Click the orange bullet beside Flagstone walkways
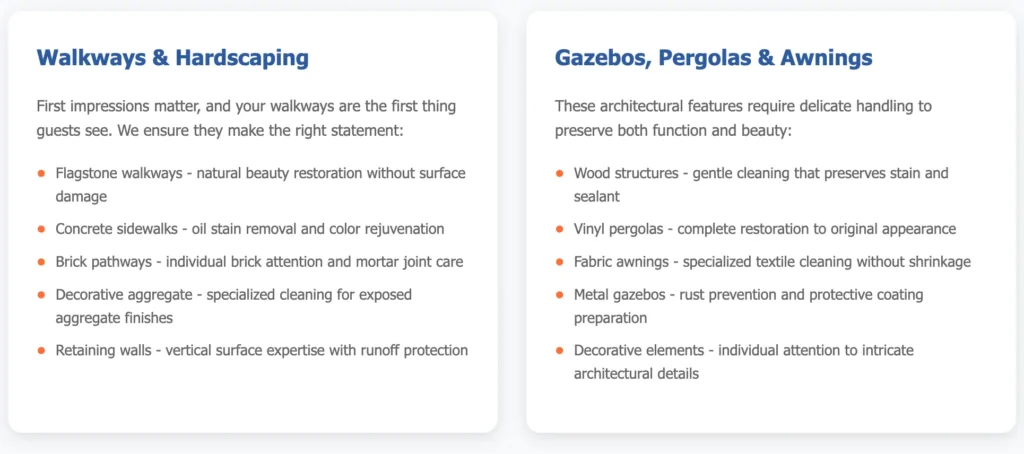The height and width of the screenshot is (454, 1024). point(41,173)
